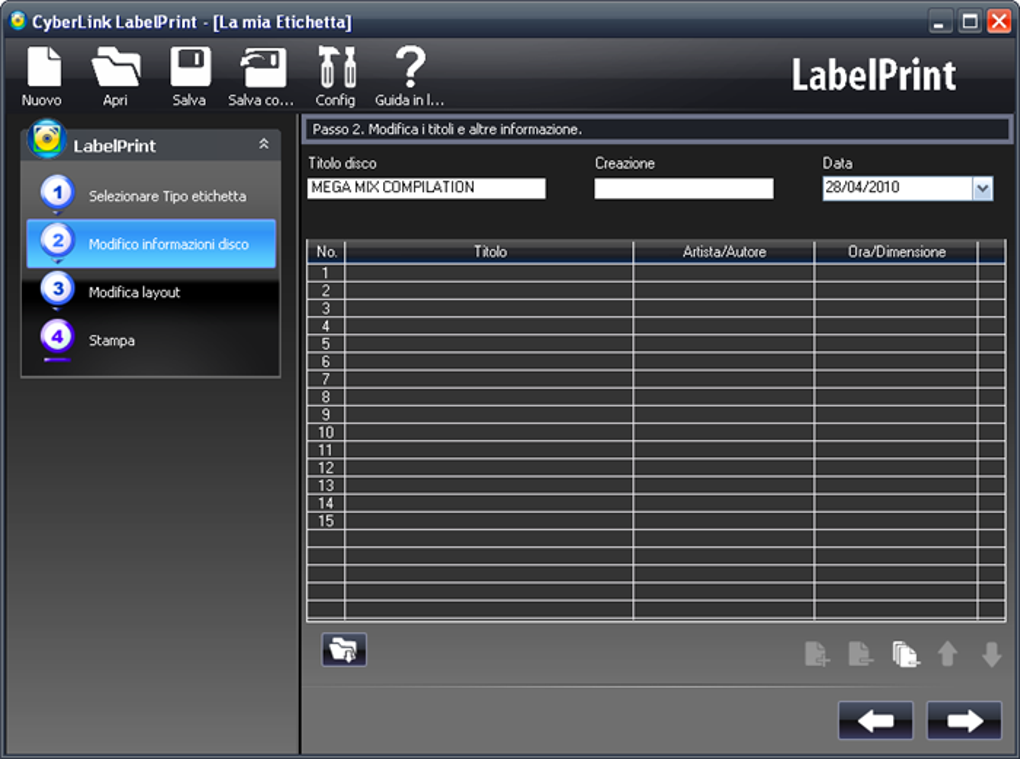Image resolution: width=1020 pixels, height=759 pixels.
Task: Close the CyberLink LabelPrint window
Action: coord(999,22)
